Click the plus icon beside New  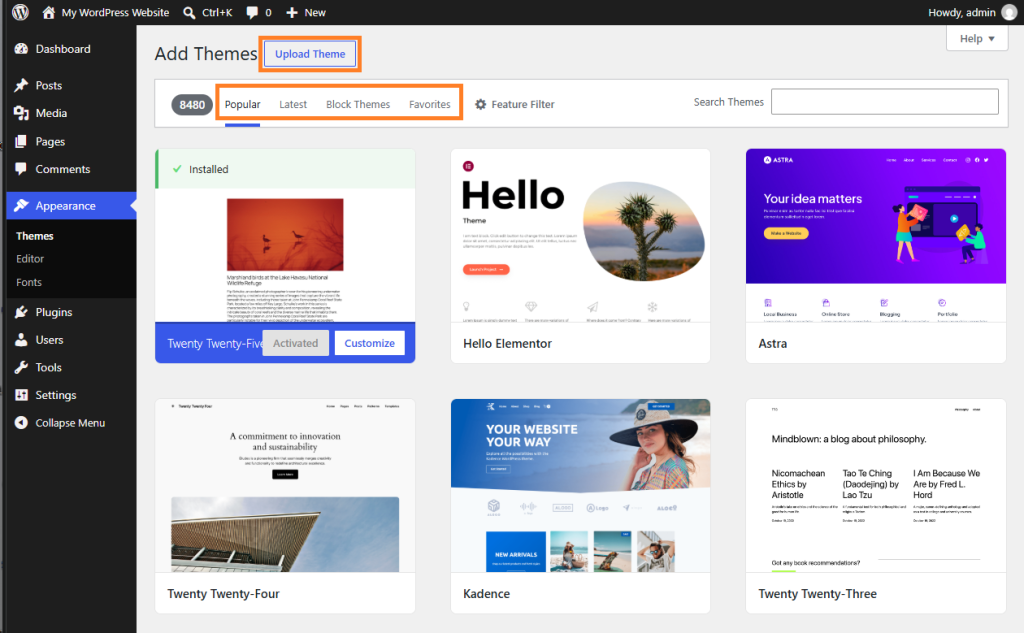point(292,12)
